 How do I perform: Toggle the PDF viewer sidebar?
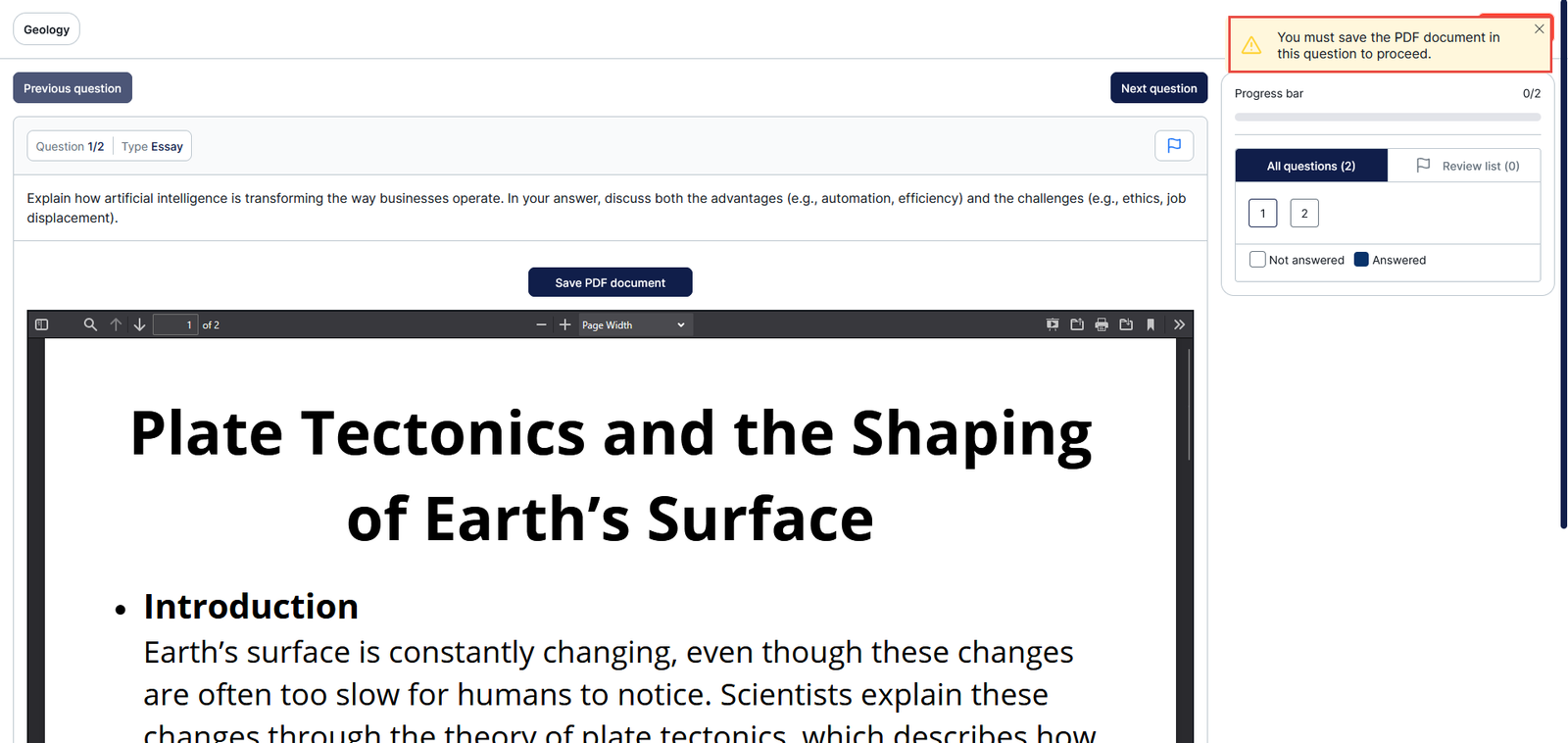click(41, 324)
